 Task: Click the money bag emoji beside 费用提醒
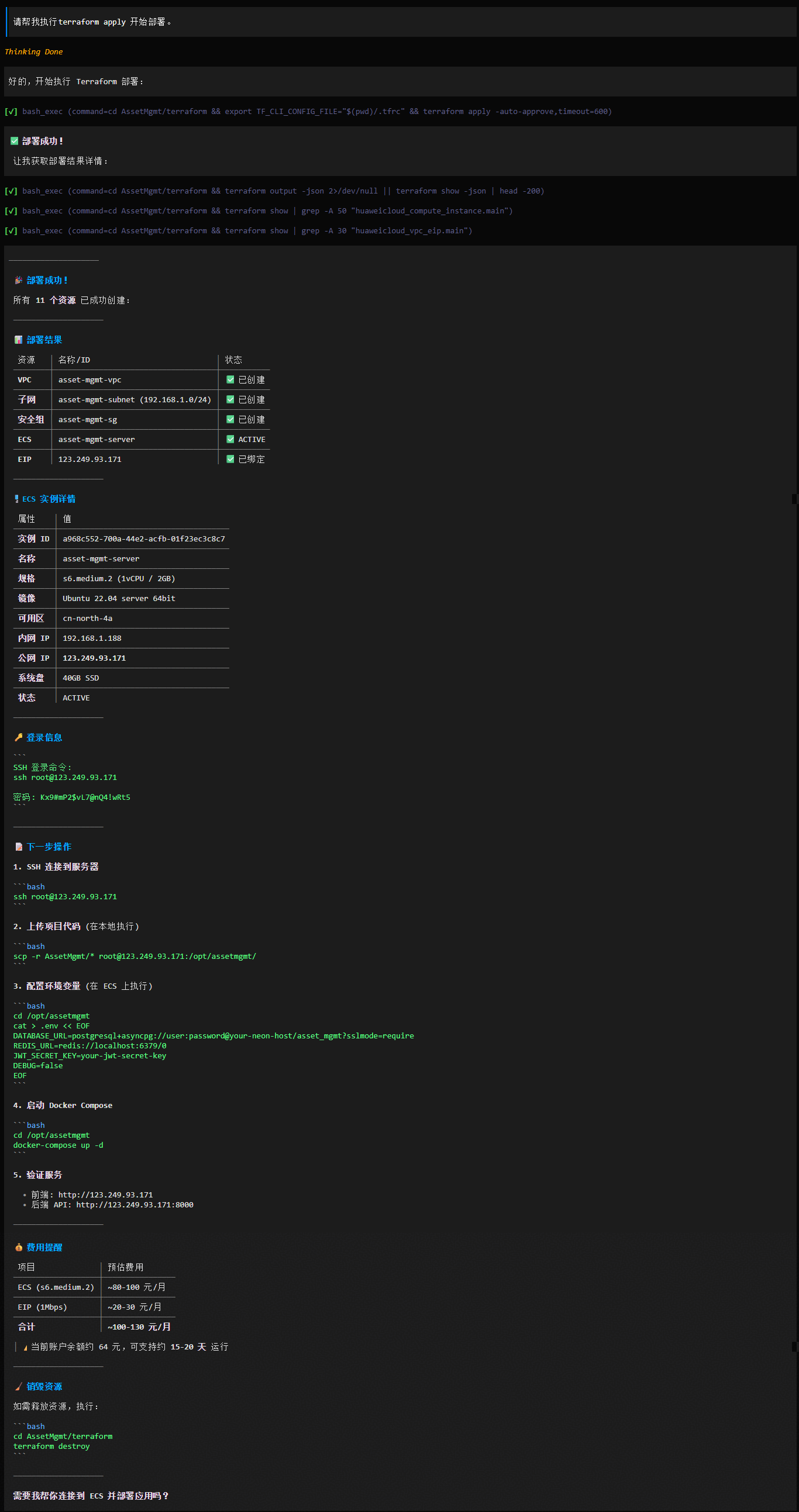(18, 1247)
